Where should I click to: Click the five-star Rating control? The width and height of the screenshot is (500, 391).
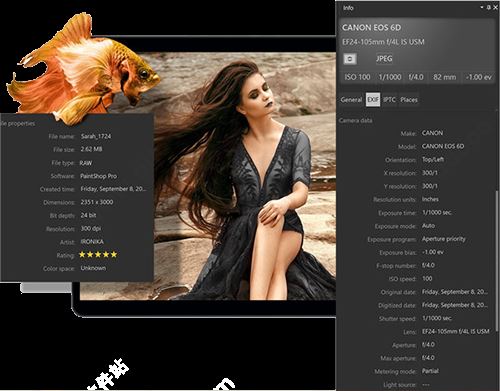coord(98,255)
